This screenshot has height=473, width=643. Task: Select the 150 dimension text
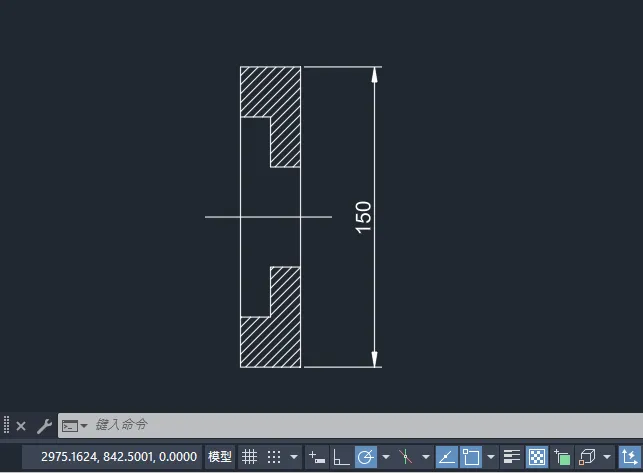363,217
